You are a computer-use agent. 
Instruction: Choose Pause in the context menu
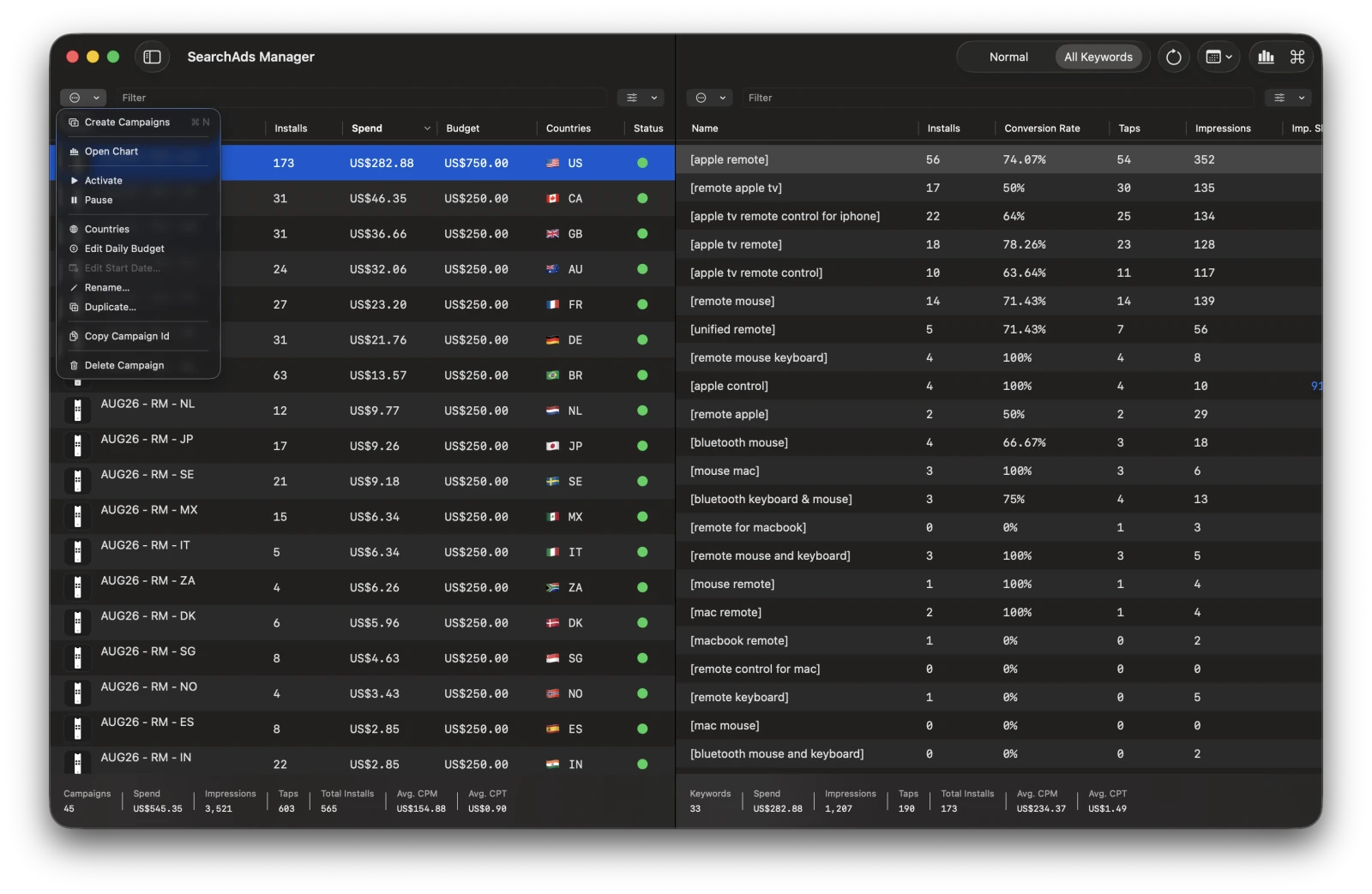point(138,201)
